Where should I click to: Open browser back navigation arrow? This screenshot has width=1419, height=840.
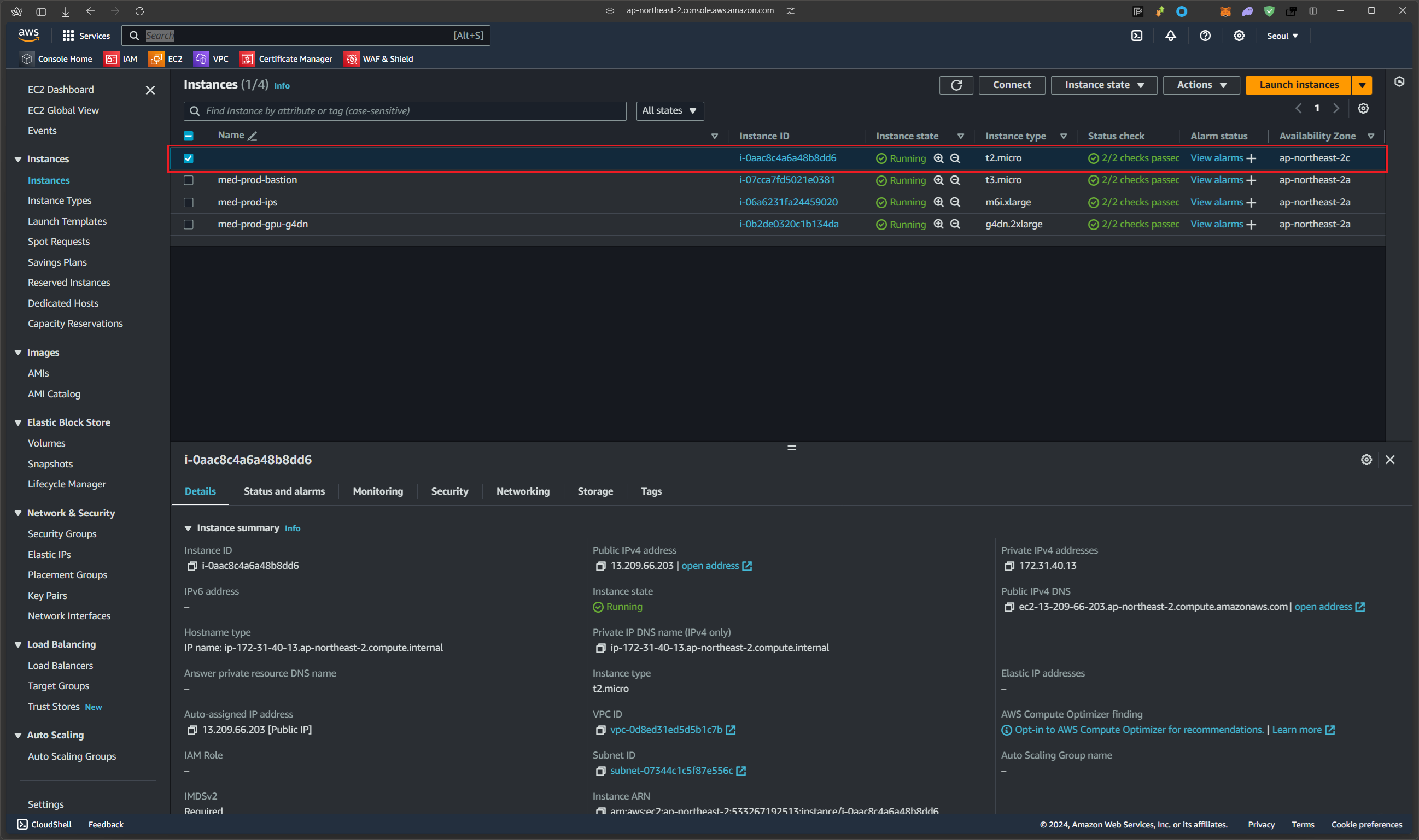click(90, 11)
